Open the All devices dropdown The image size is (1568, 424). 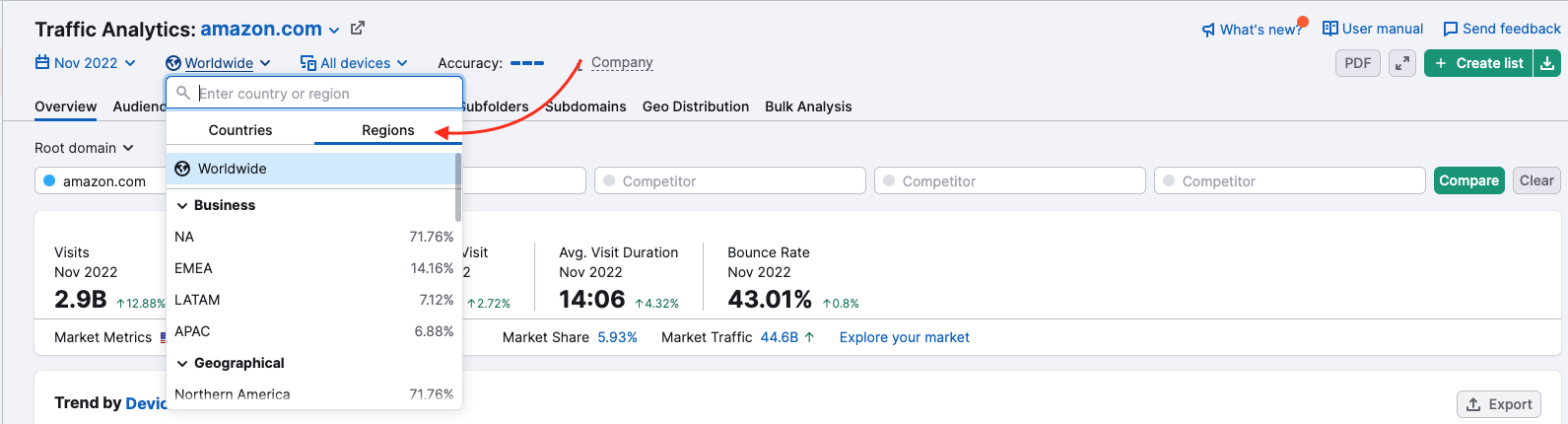click(x=354, y=63)
